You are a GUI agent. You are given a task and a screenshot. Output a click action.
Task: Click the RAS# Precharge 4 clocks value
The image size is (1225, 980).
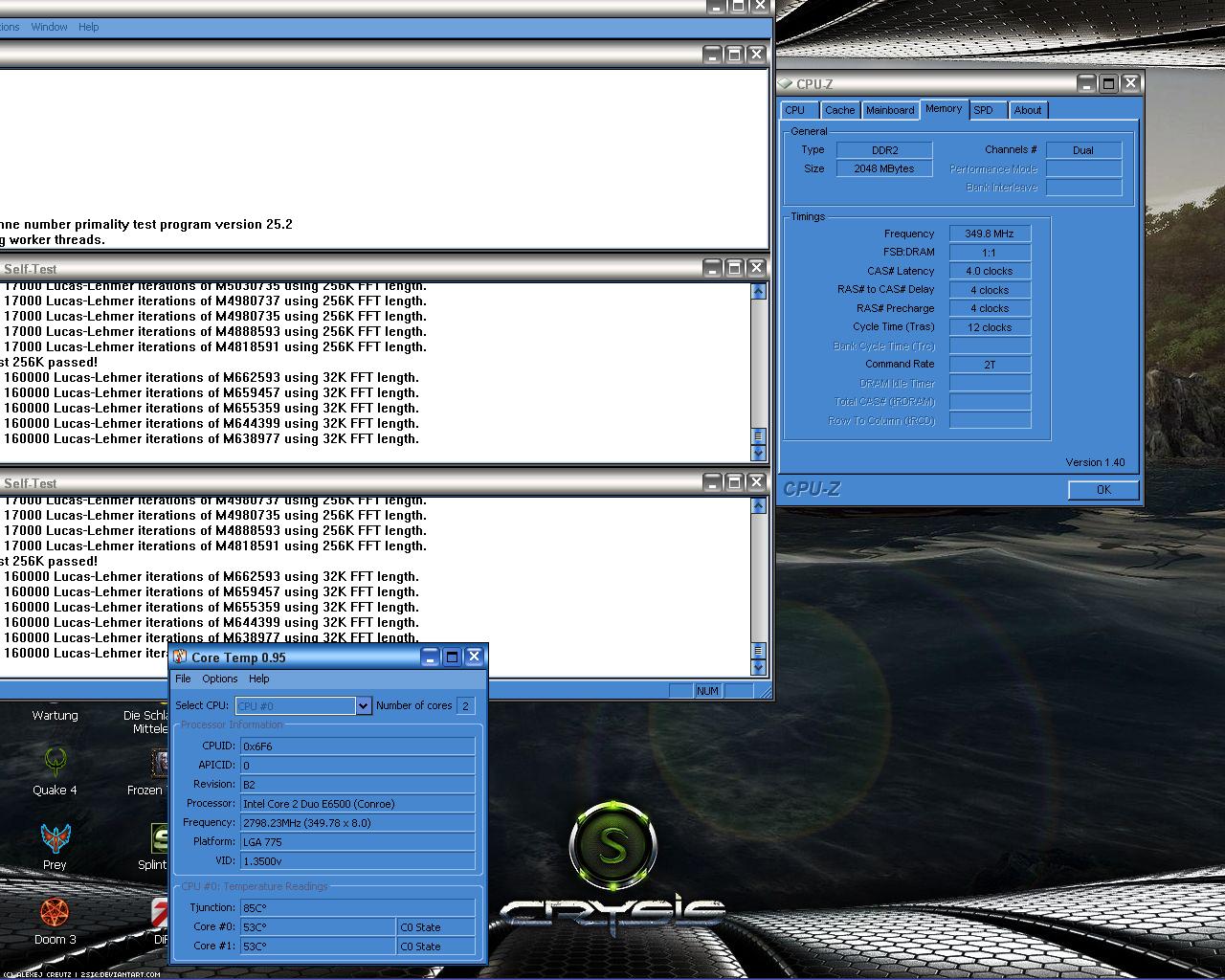click(x=990, y=308)
